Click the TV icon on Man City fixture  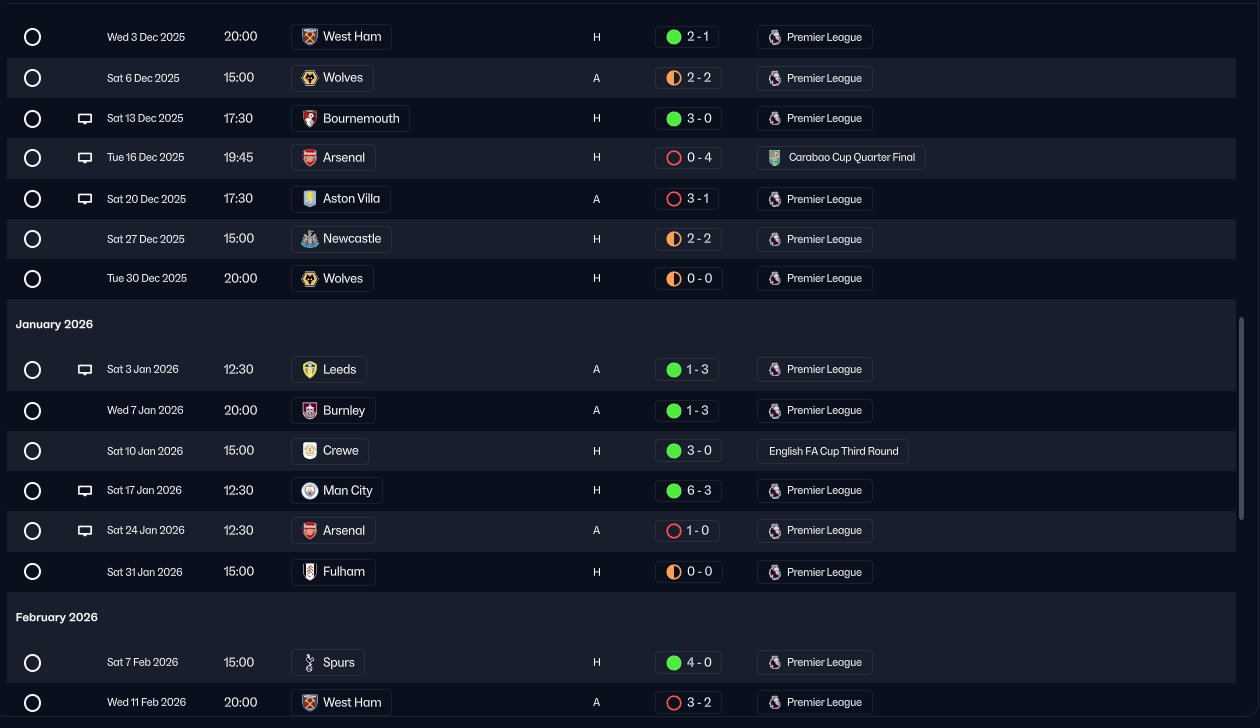click(85, 491)
